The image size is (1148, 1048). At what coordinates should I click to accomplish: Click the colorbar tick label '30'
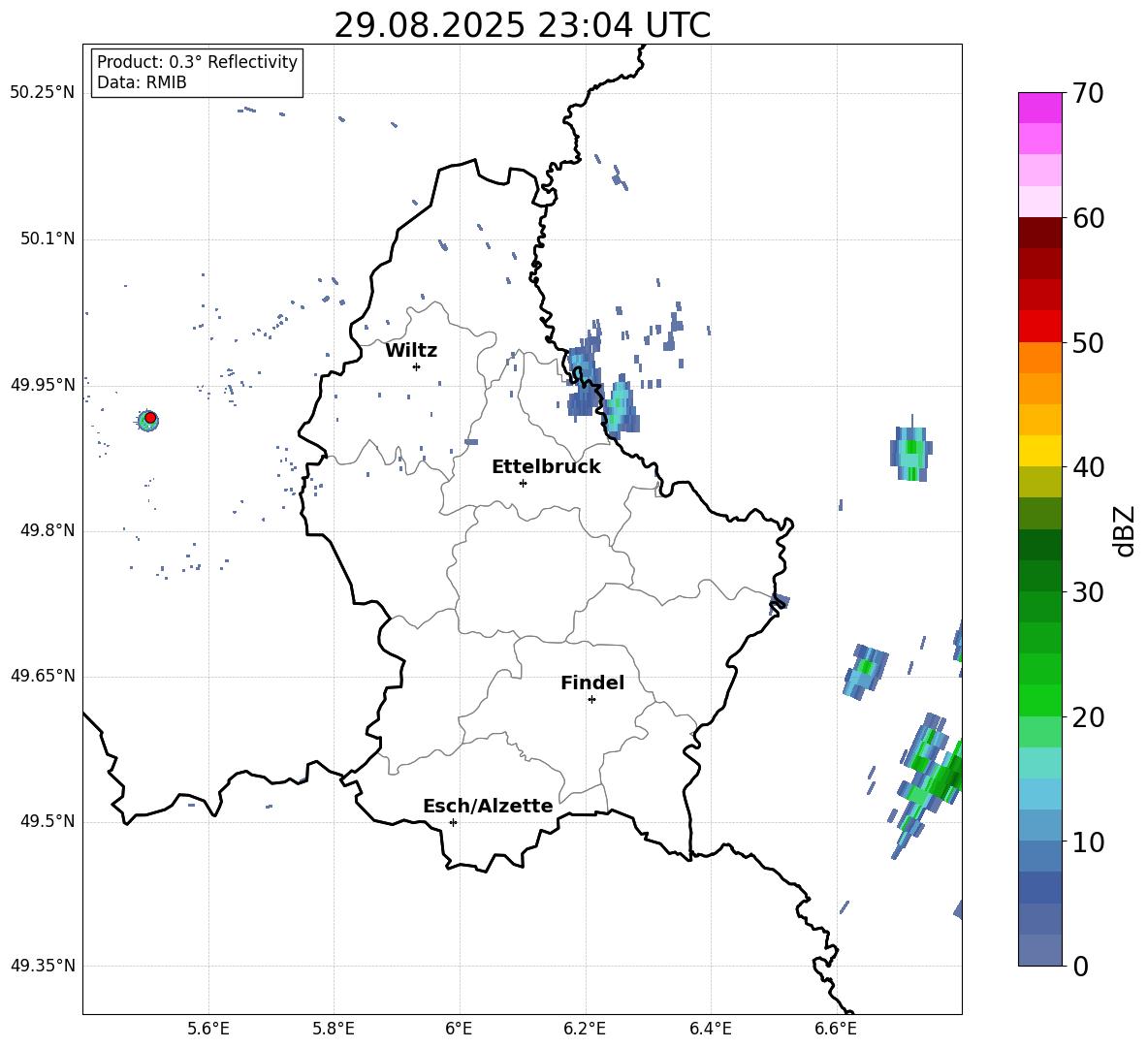pos(1088,592)
